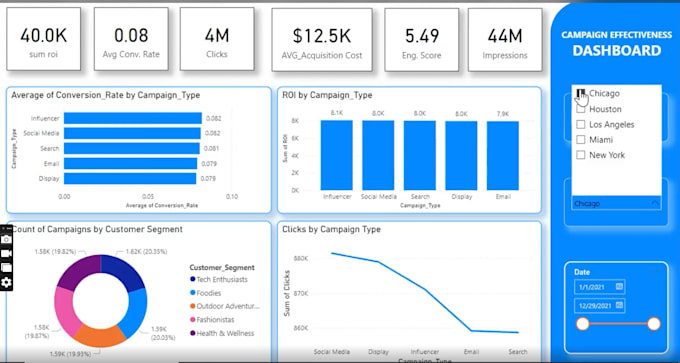Viewport: 680px width, 363px height.
Task: Select the Impressions 44M card
Action: coord(505,40)
